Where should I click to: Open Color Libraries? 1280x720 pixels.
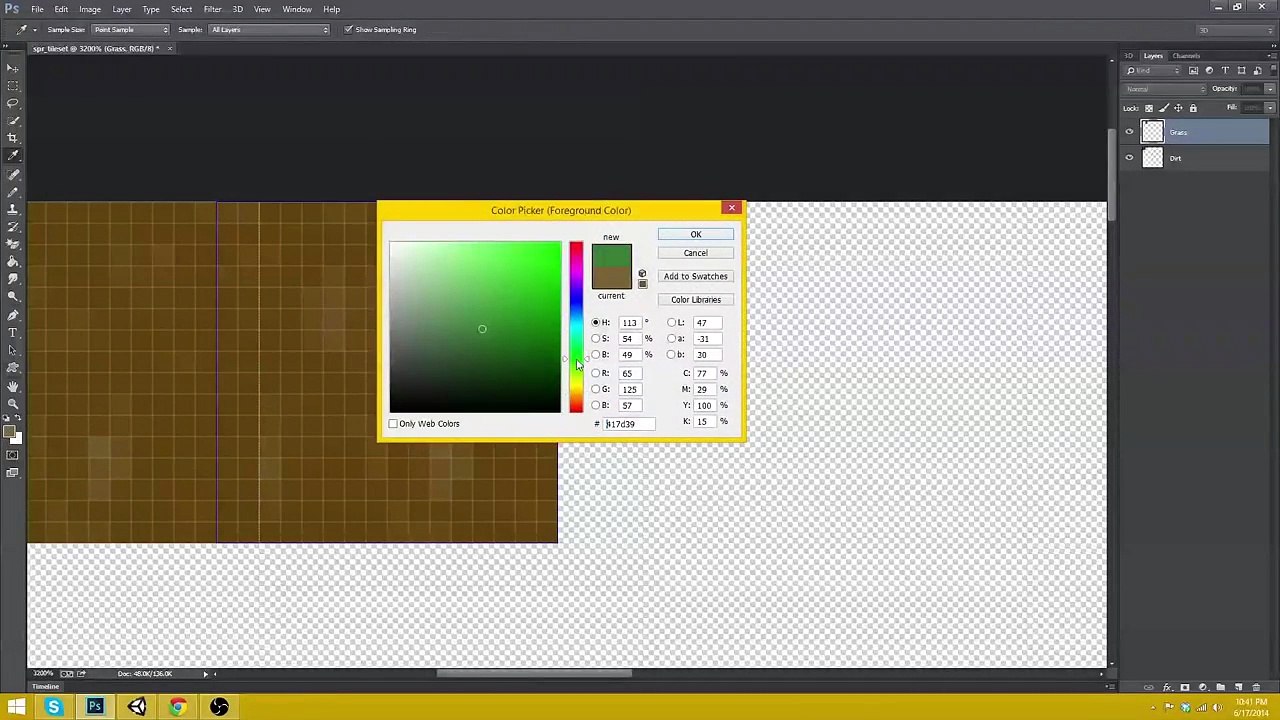point(696,300)
